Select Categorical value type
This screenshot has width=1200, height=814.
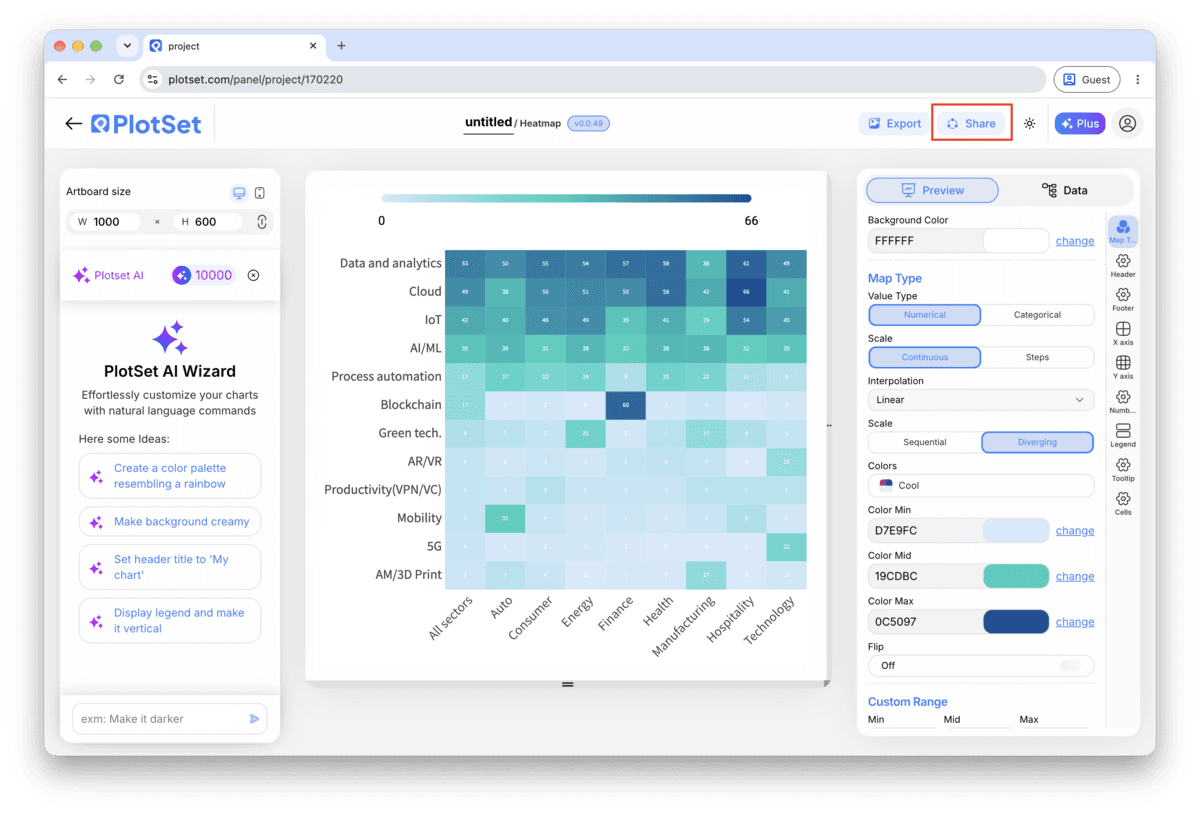coord(1037,314)
